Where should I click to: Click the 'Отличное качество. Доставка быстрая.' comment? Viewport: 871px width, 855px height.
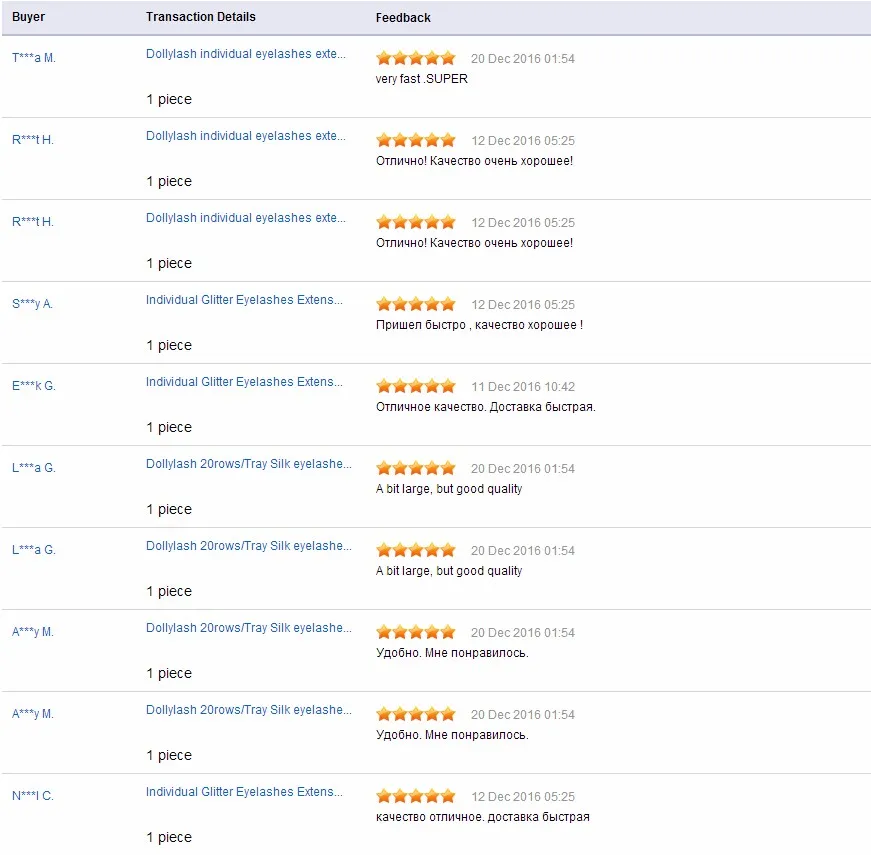[485, 407]
